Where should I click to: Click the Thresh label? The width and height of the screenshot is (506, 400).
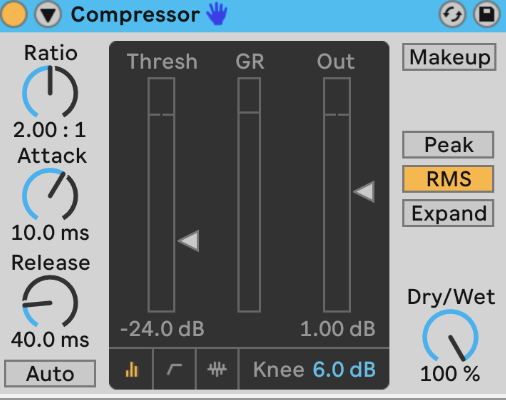pyautogui.click(x=162, y=62)
